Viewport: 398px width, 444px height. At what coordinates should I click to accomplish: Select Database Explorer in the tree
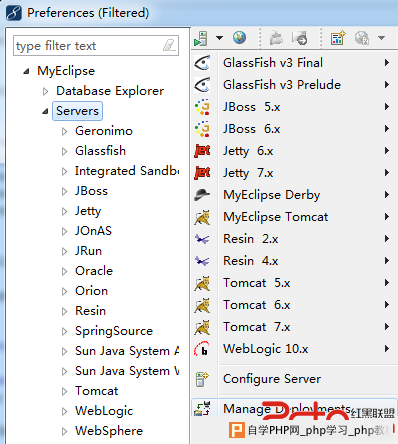point(110,91)
